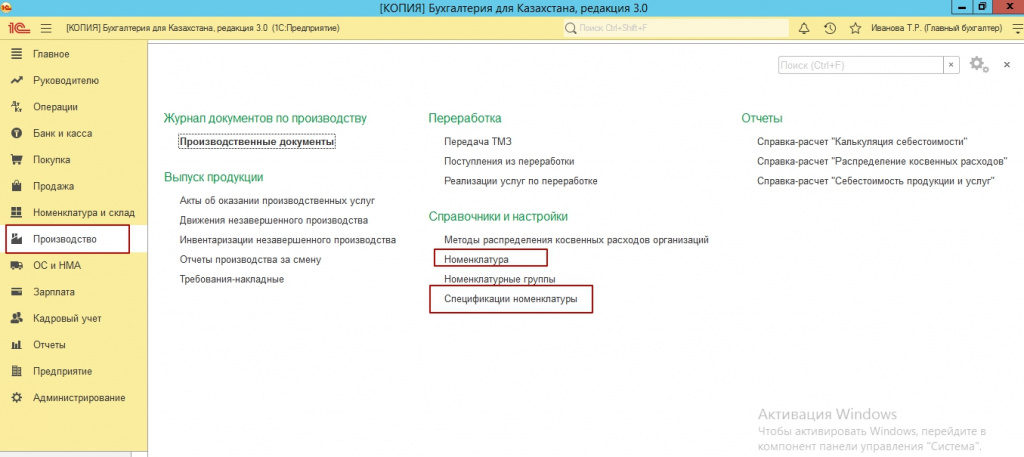Viewport: 1024px width, 457px height.
Task: Click the Продажа bag icon
Action: click(x=18, y=187)
